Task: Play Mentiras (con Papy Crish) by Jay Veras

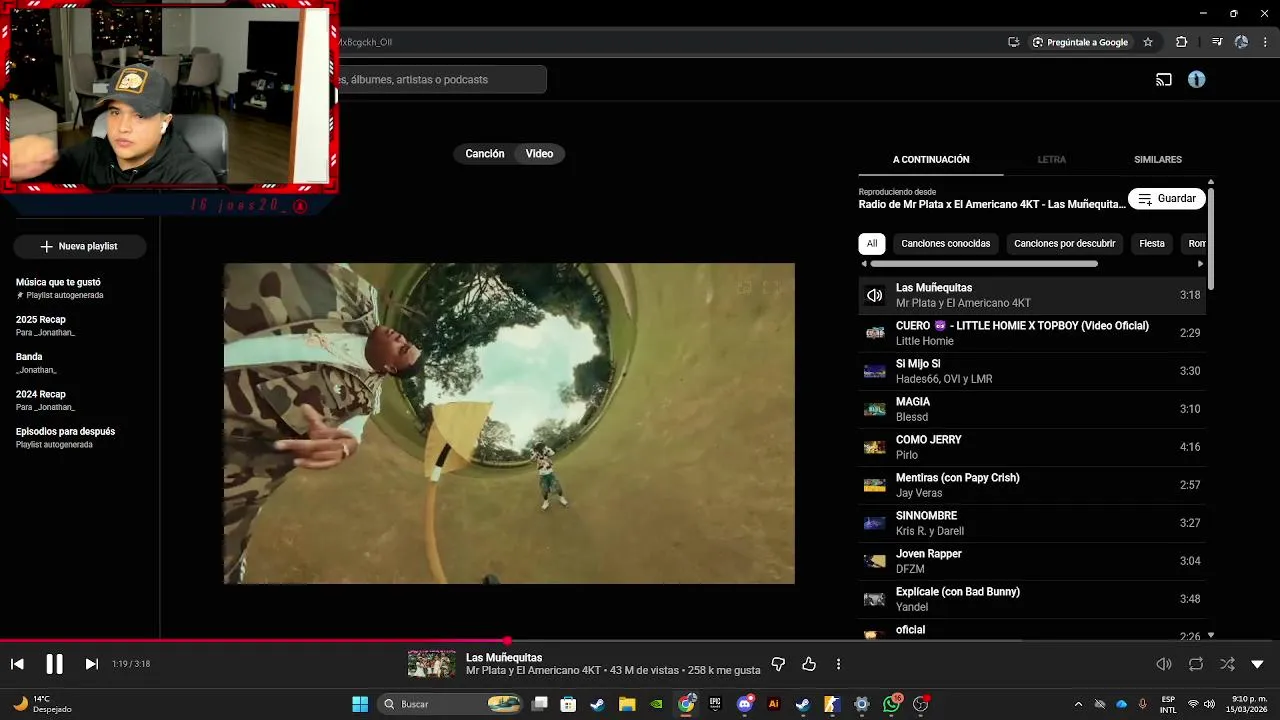Action: (x=1032, y=485)
